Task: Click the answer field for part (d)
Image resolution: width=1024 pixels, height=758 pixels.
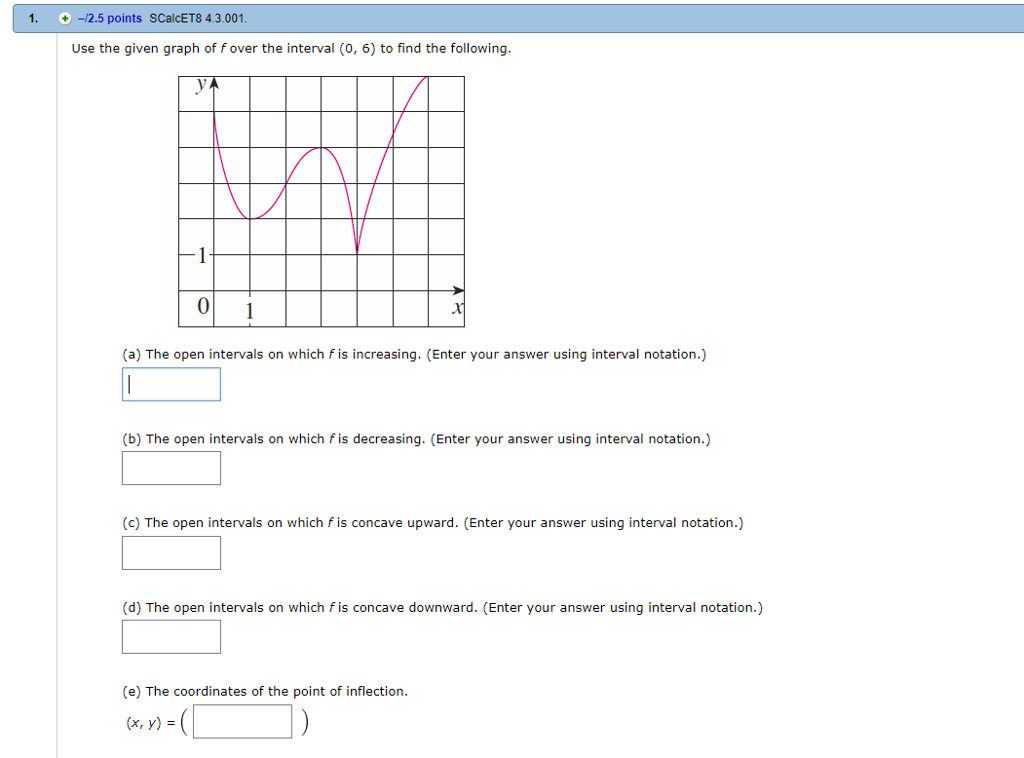Action: coord(171,637)
